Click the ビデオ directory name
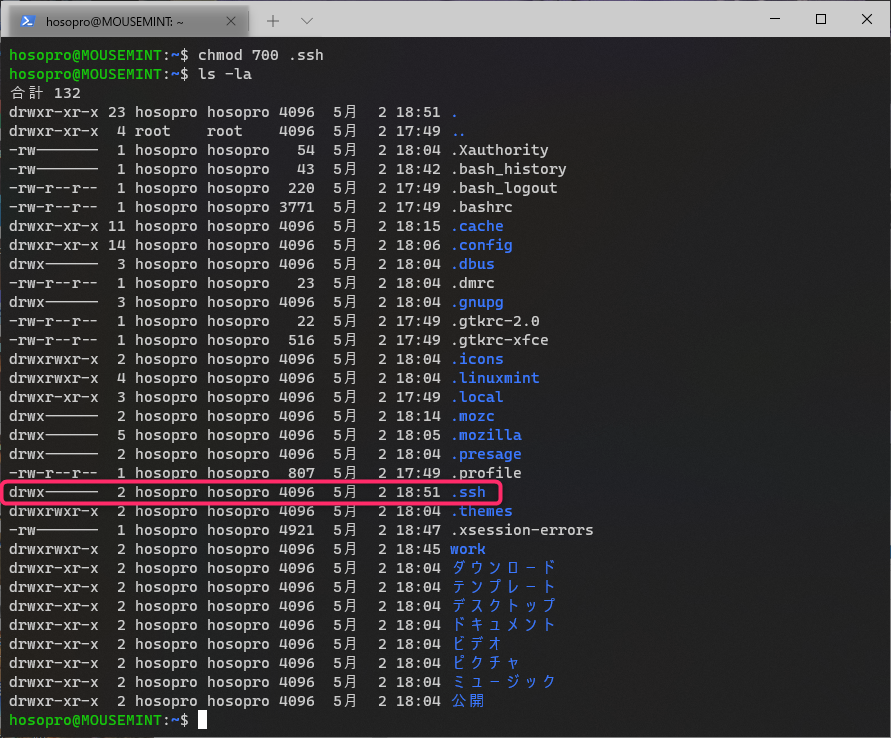Viewport: 891px width, 738px height. click(477, 644)
